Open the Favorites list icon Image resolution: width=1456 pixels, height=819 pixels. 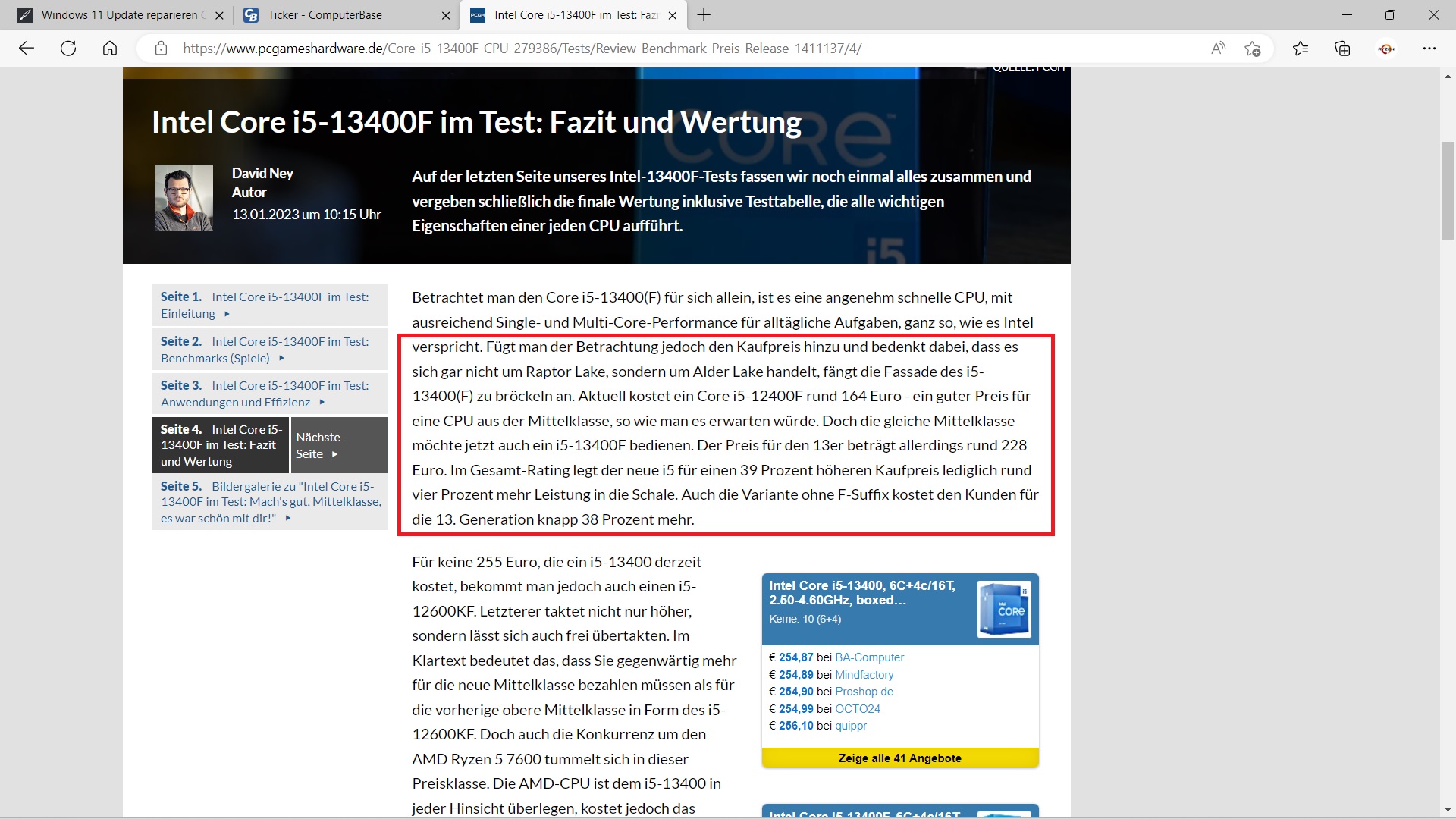click(1301, 49)
